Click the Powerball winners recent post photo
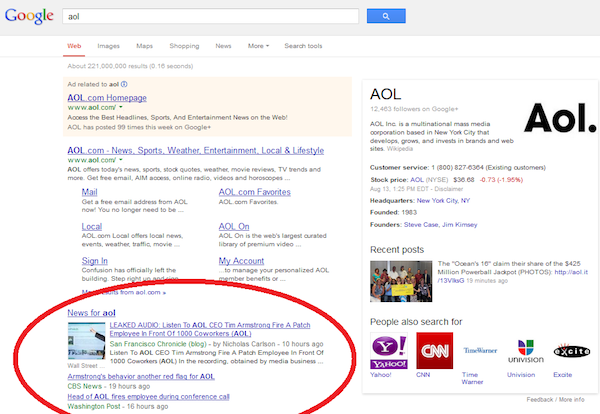The width and height of the screenshot is (600, 414). (401, 281)
